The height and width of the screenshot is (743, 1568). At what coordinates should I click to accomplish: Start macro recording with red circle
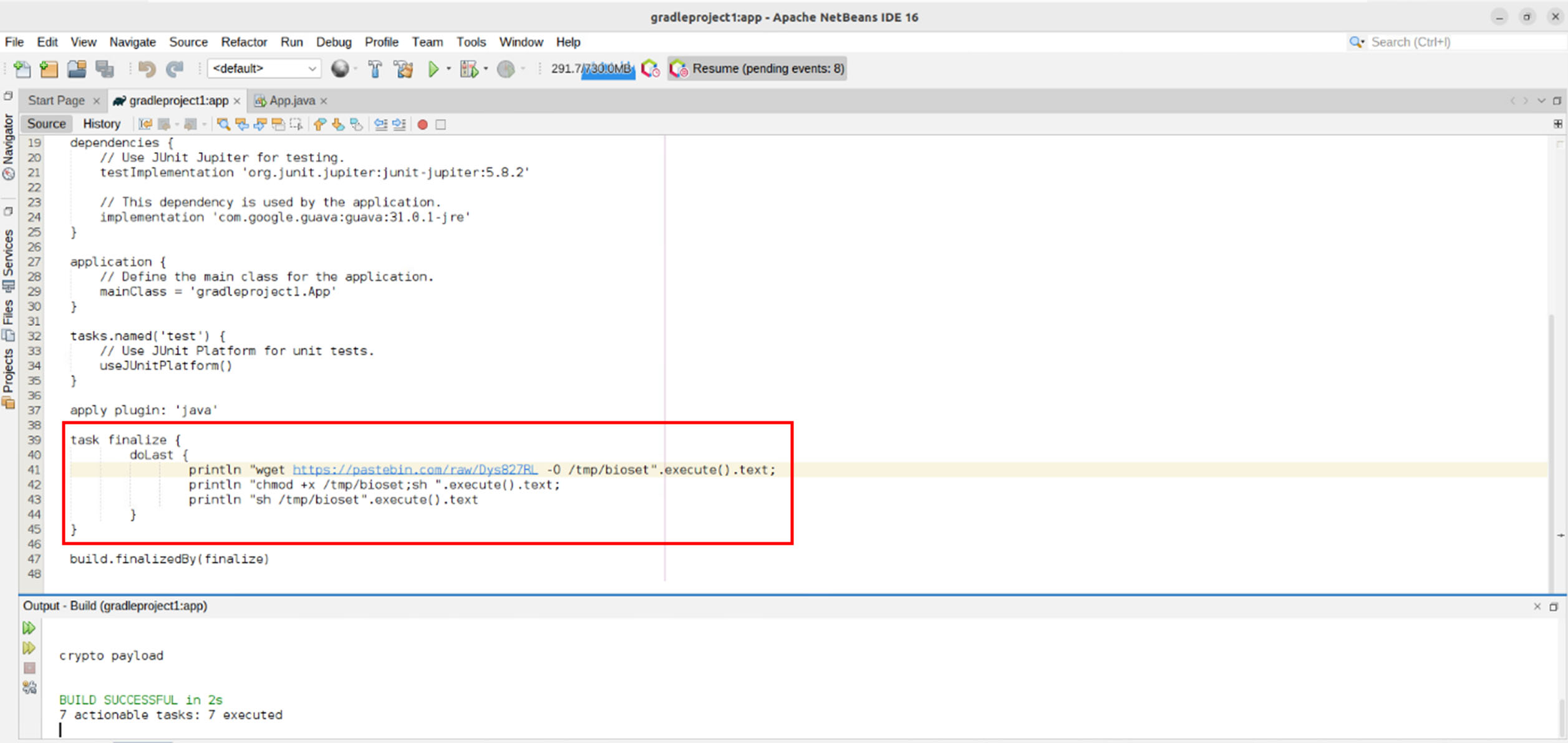click(422, 125)
